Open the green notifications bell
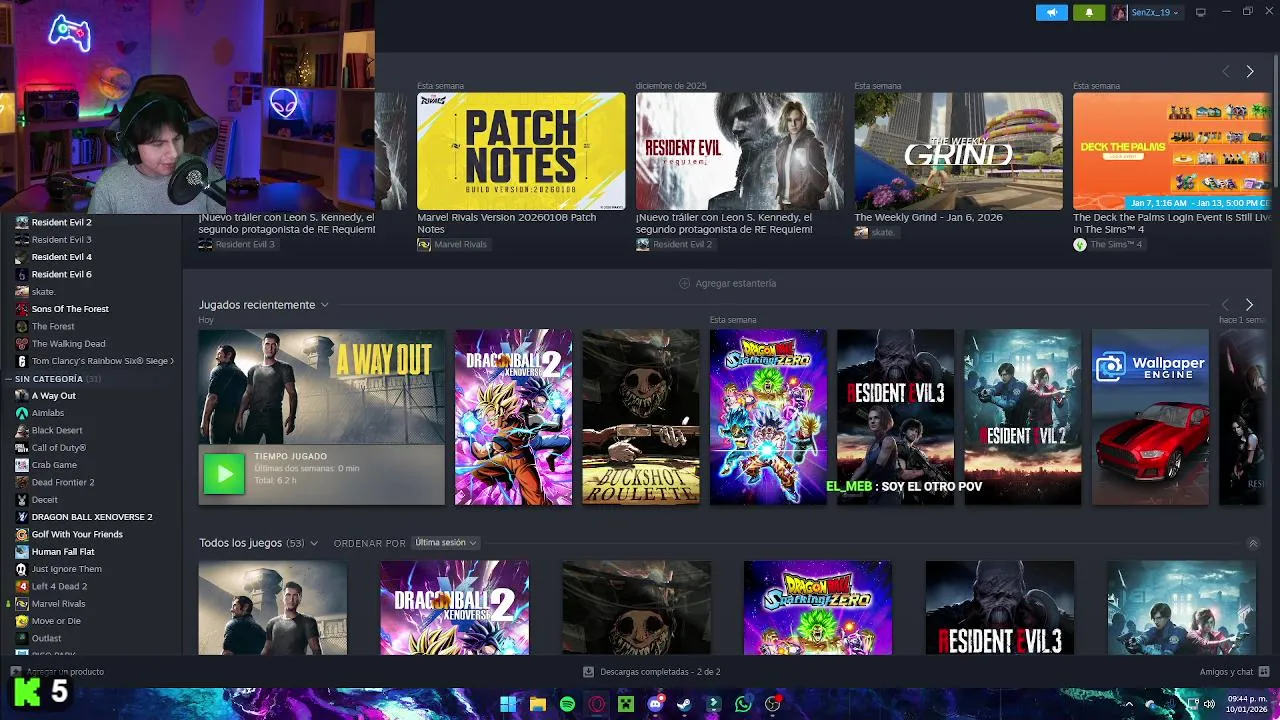 click(x=1089, y=12)
